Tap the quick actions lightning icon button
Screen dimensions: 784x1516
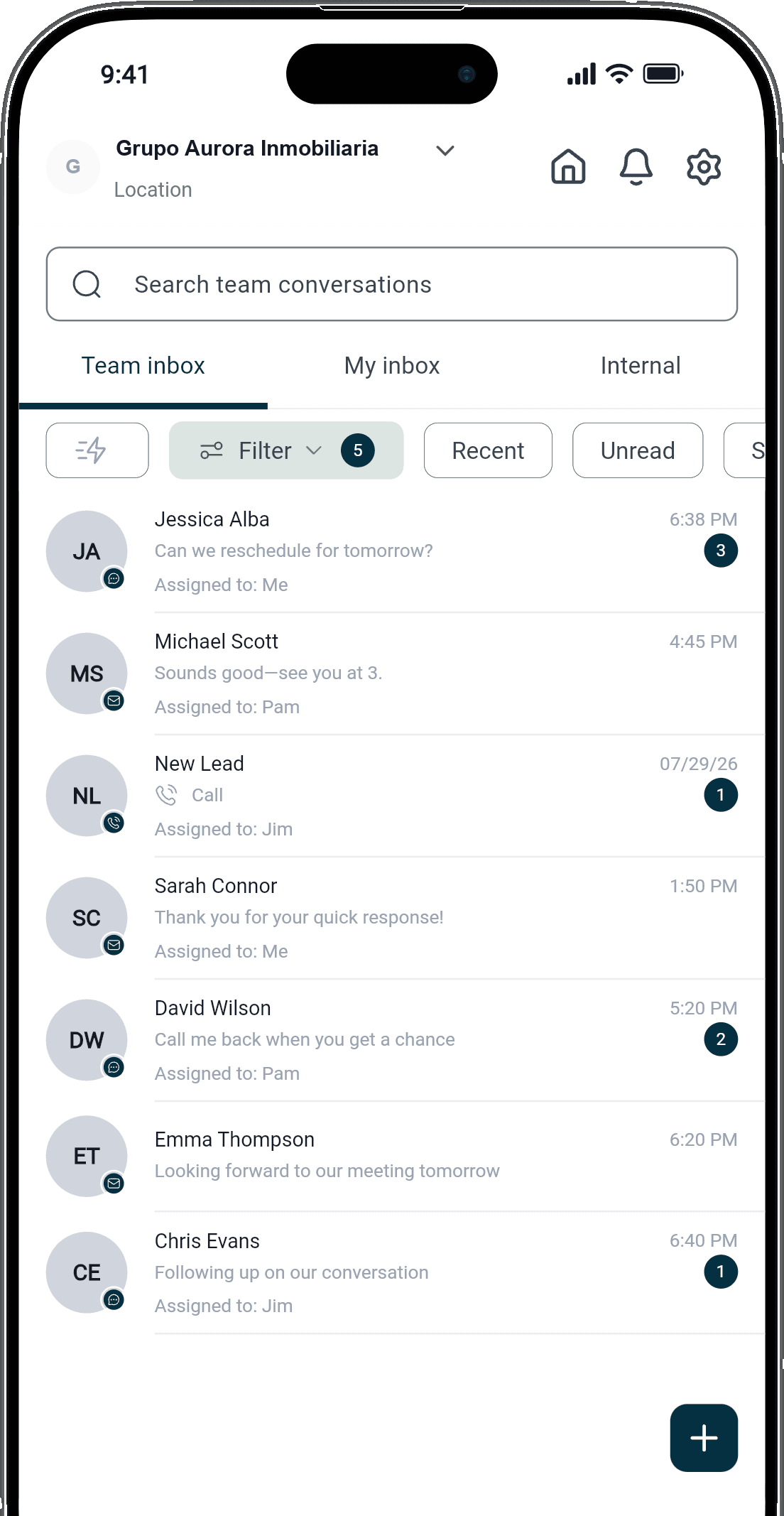coord(97,450)
